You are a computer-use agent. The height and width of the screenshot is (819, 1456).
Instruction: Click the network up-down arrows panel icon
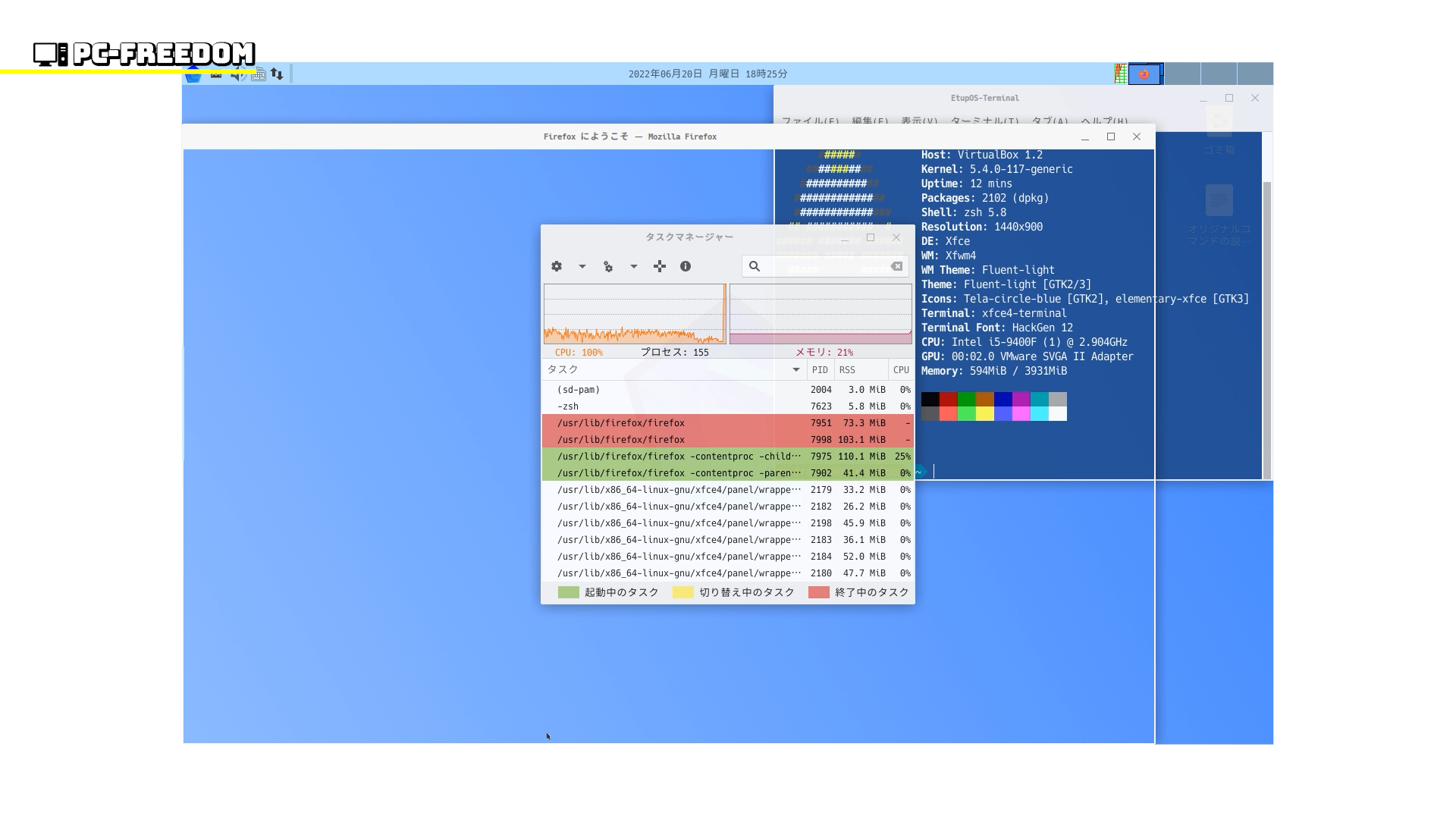277,74
